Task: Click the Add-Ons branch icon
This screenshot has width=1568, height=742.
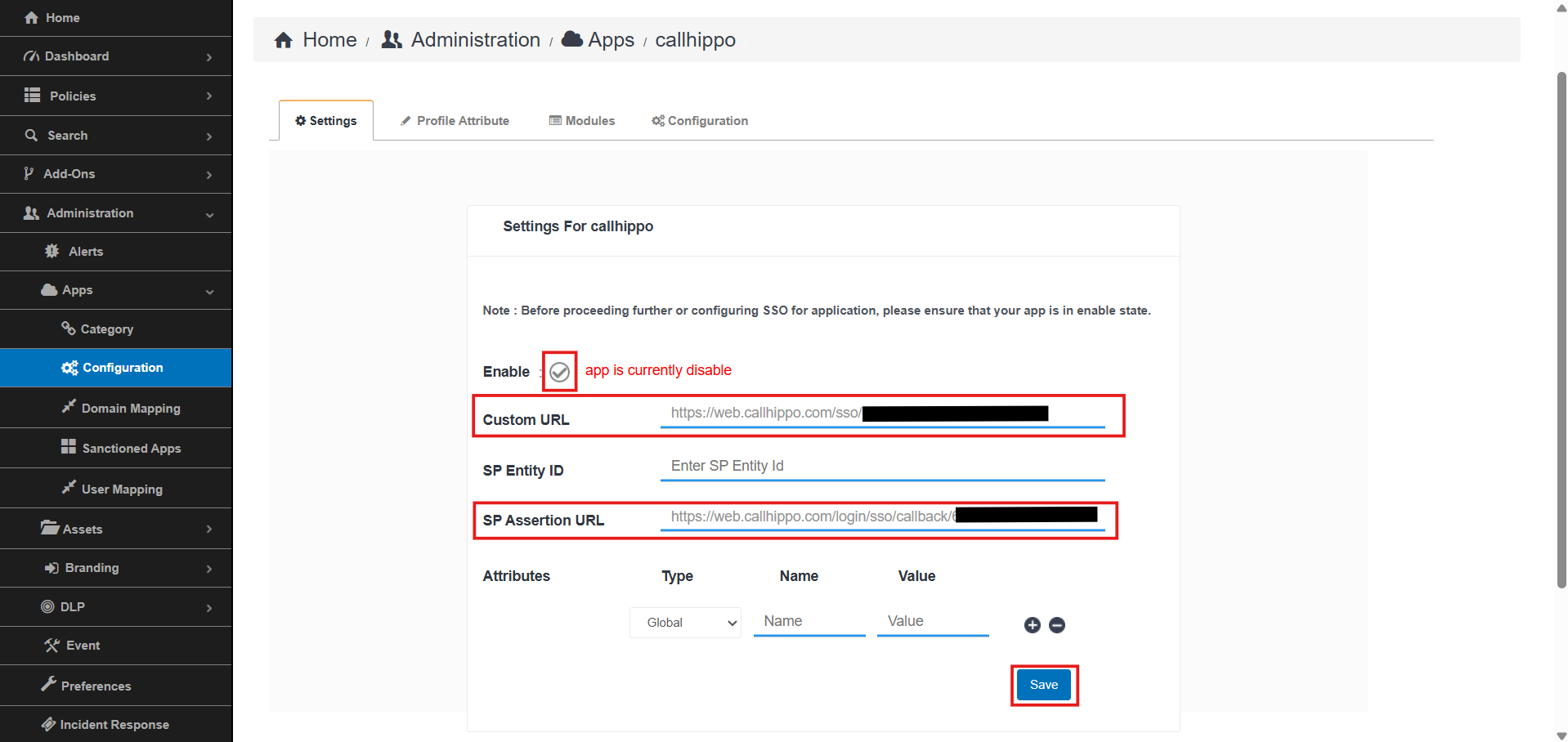Action: coord(29,173)
